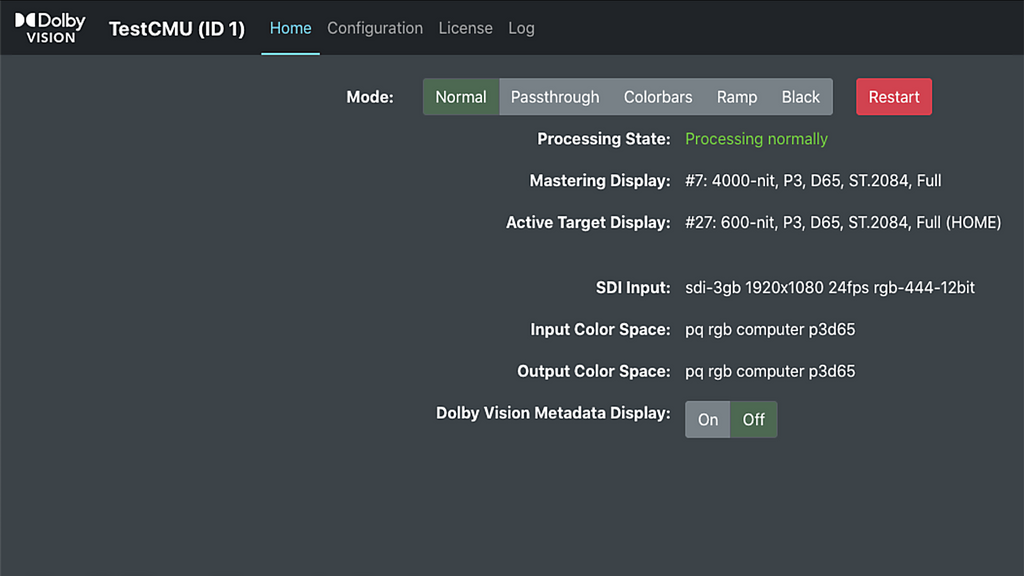Screen dimensions: 1024x576
Task: Turn Dolby Vision Metadata Display Off
Action: [x=754, y=419]
